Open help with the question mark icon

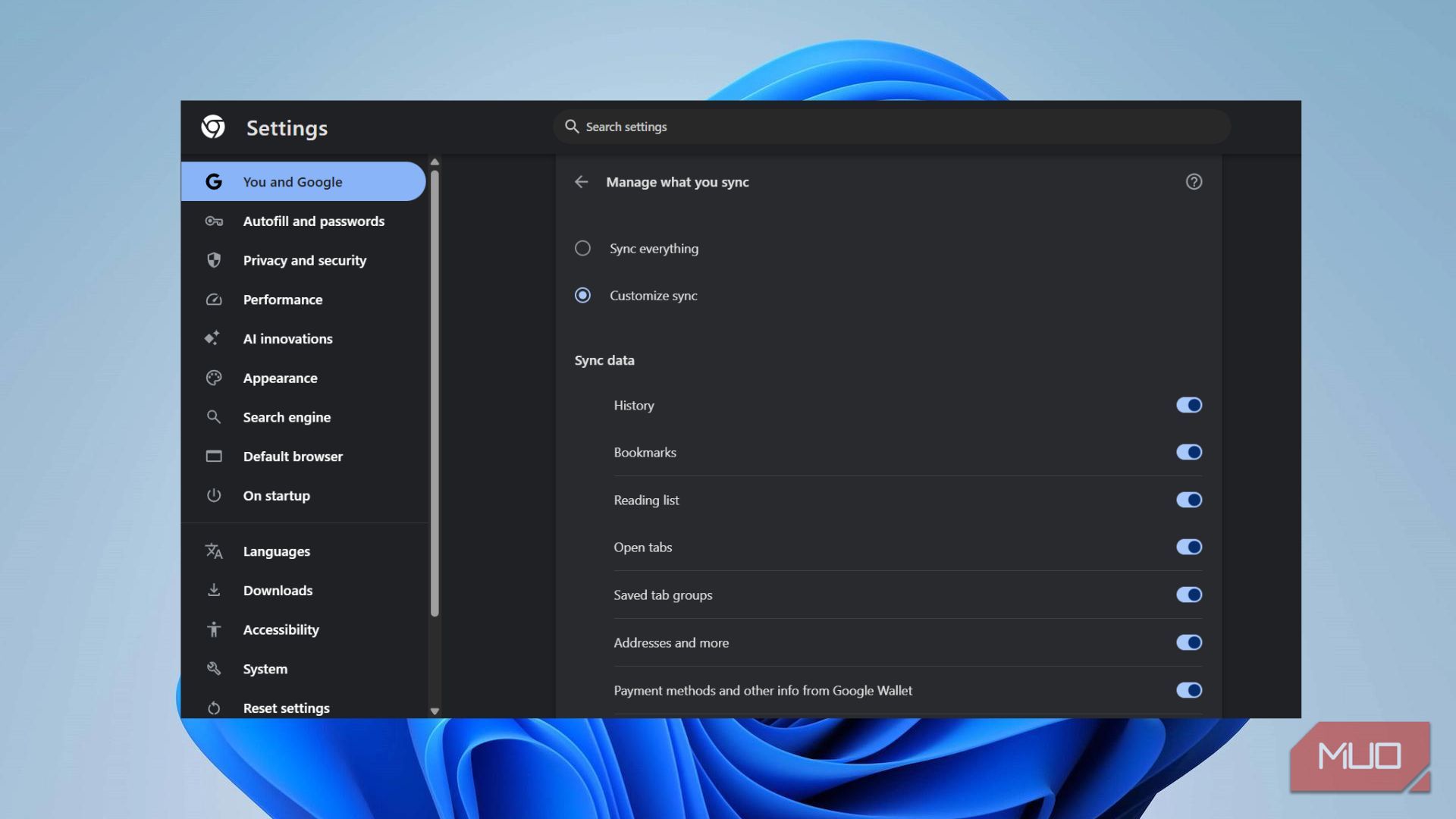[1194, 182]
